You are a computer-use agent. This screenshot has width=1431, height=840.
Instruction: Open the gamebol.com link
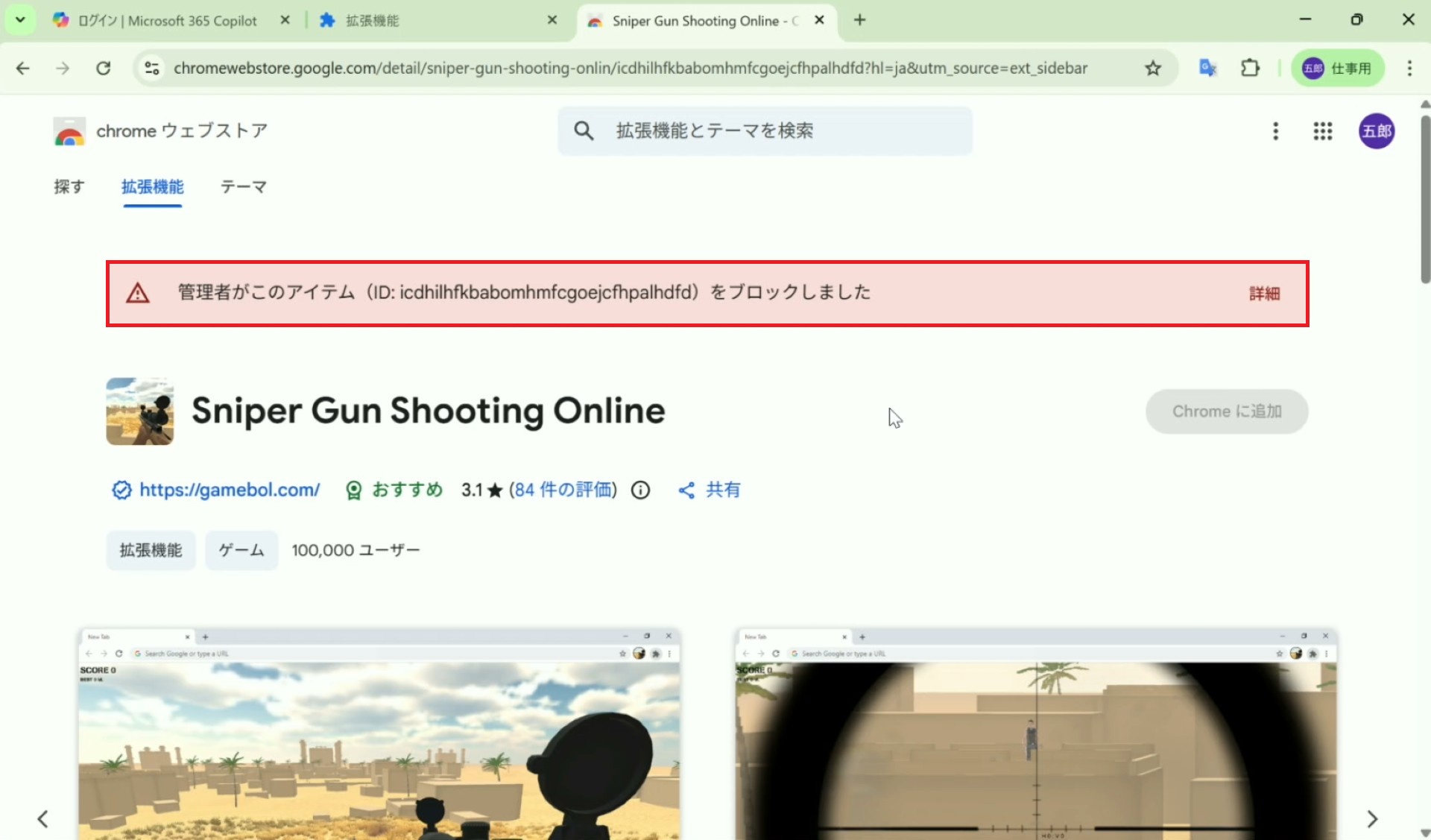[229, 490]
